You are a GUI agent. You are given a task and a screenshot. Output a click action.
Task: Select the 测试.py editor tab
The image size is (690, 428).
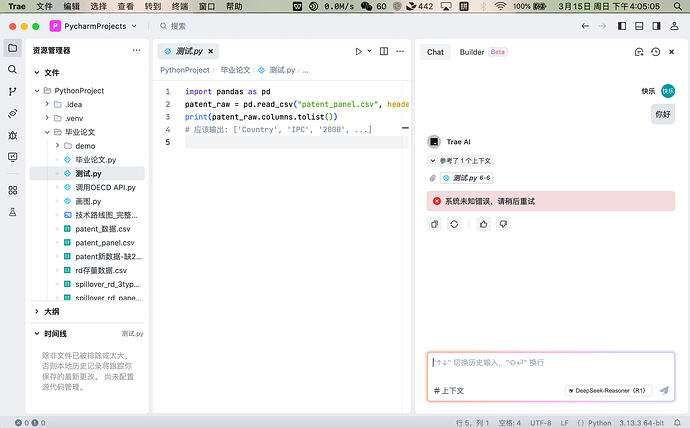188,51
